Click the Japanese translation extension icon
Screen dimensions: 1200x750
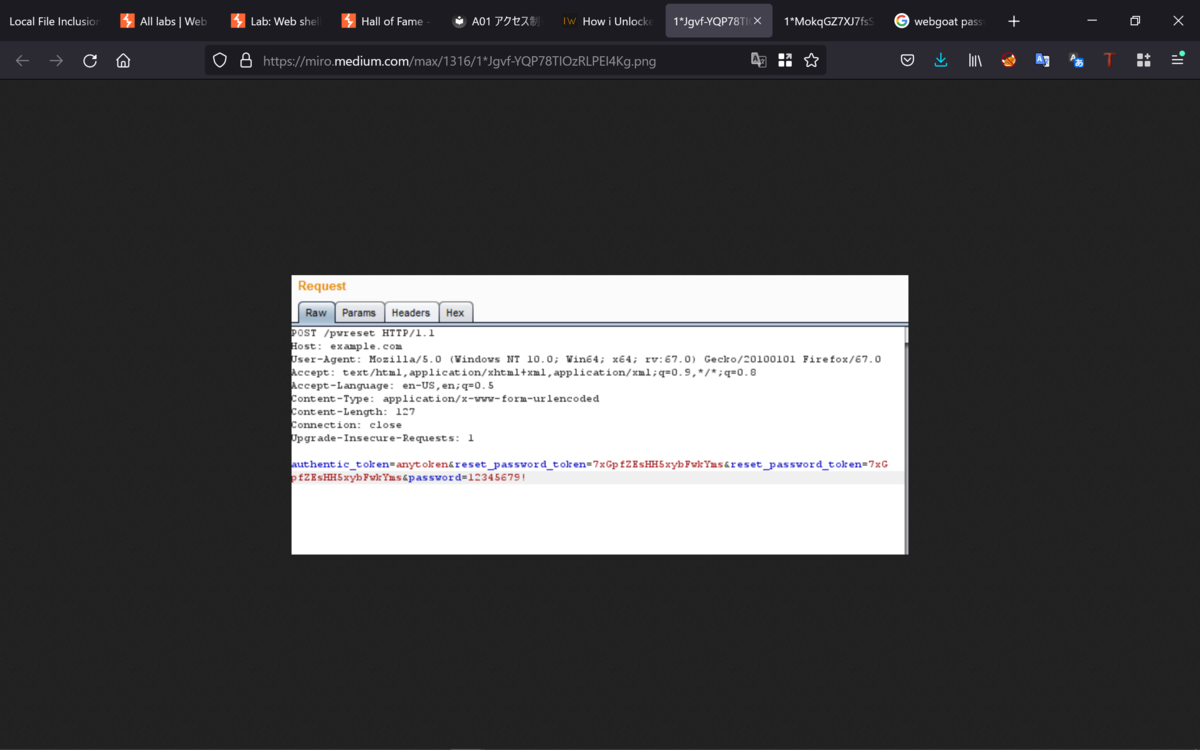[1076, 61]
